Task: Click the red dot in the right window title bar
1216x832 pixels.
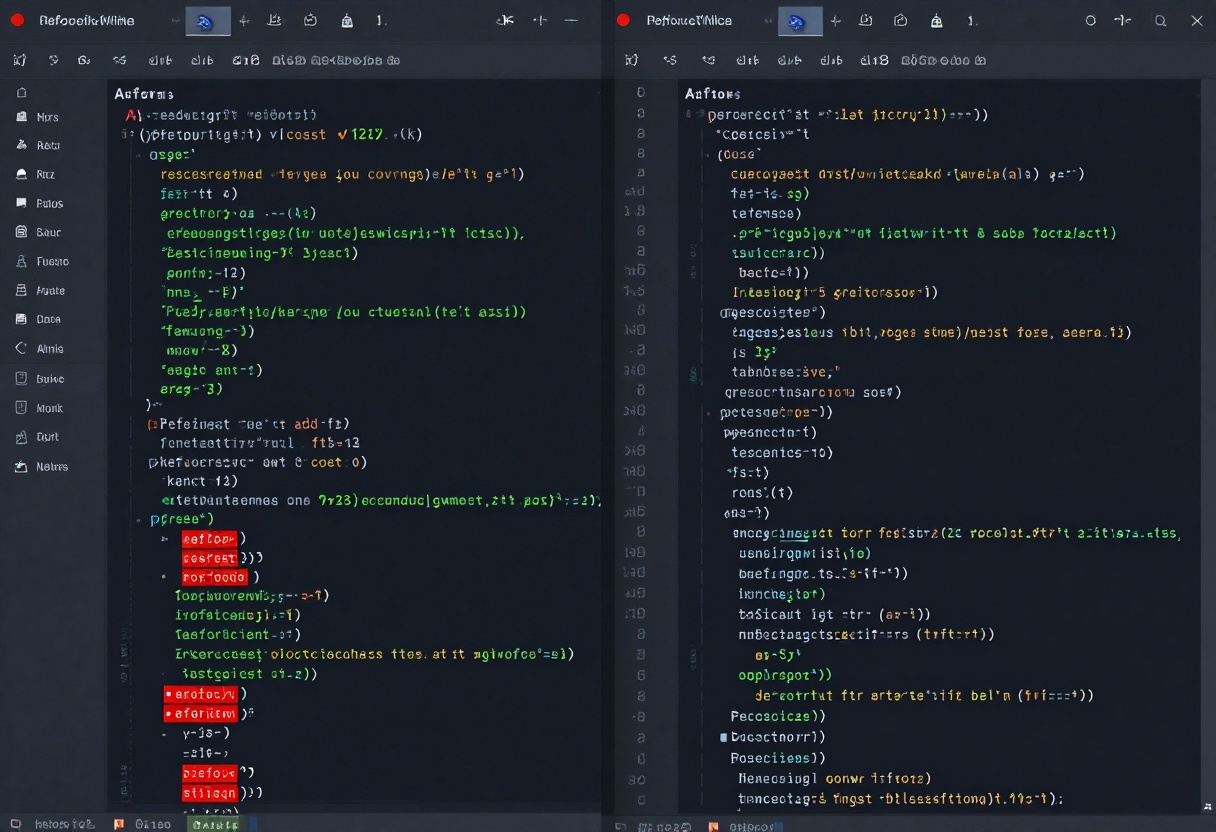Action: [x=623, y=20]
